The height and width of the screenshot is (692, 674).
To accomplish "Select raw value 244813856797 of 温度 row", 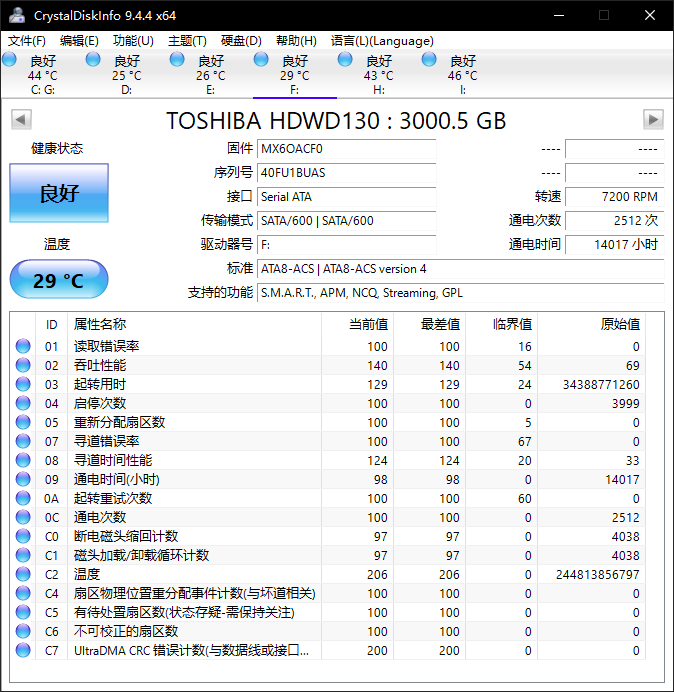I will point(598,575).
